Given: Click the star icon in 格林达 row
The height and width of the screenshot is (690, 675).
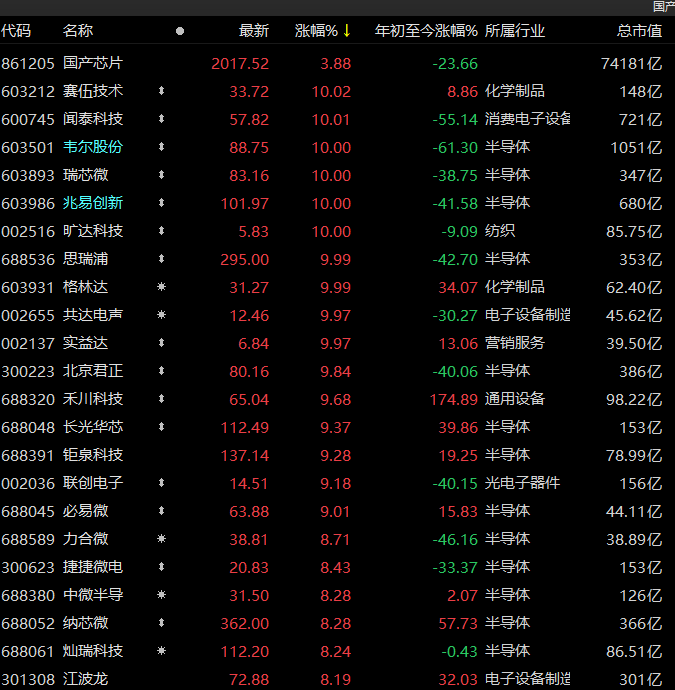Looking at the screenshot, I should click(x=161, y=287).
